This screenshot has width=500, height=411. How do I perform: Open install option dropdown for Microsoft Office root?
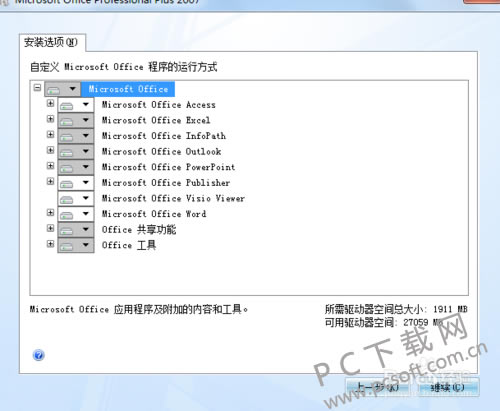tap(63, 89)
